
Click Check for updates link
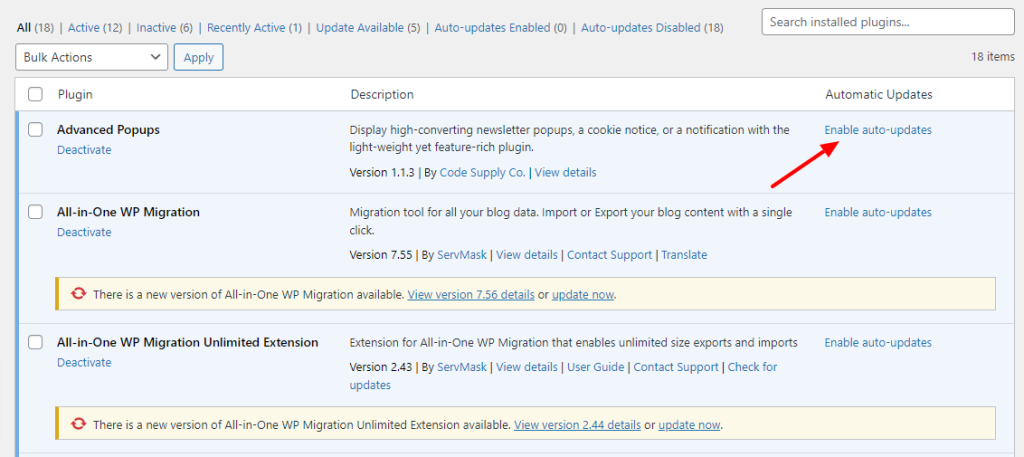[x=752, y=367]
